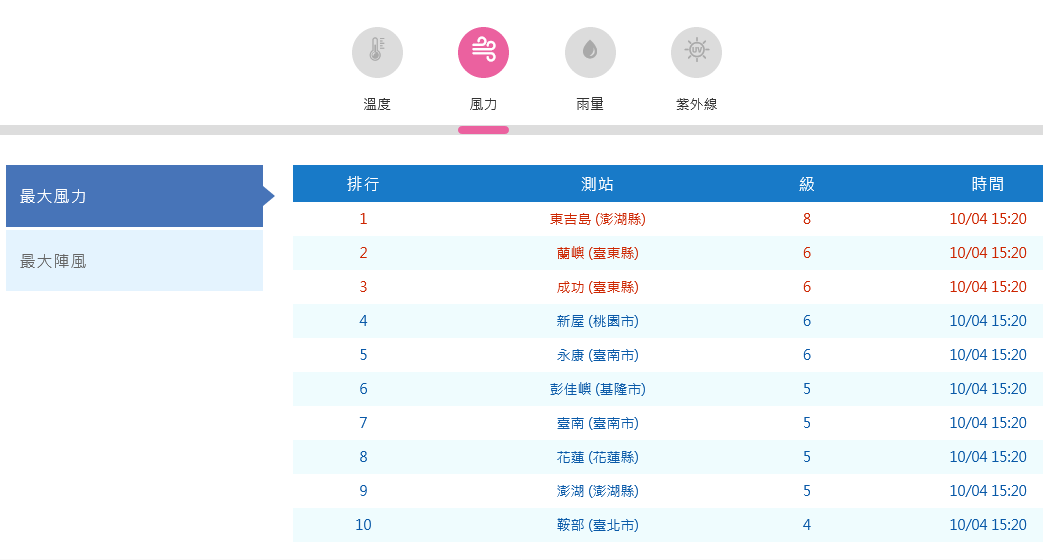Screen dimensions: 1043x560
Task: Open station 東吉島 (澎湖縣)
Action: 597,219
